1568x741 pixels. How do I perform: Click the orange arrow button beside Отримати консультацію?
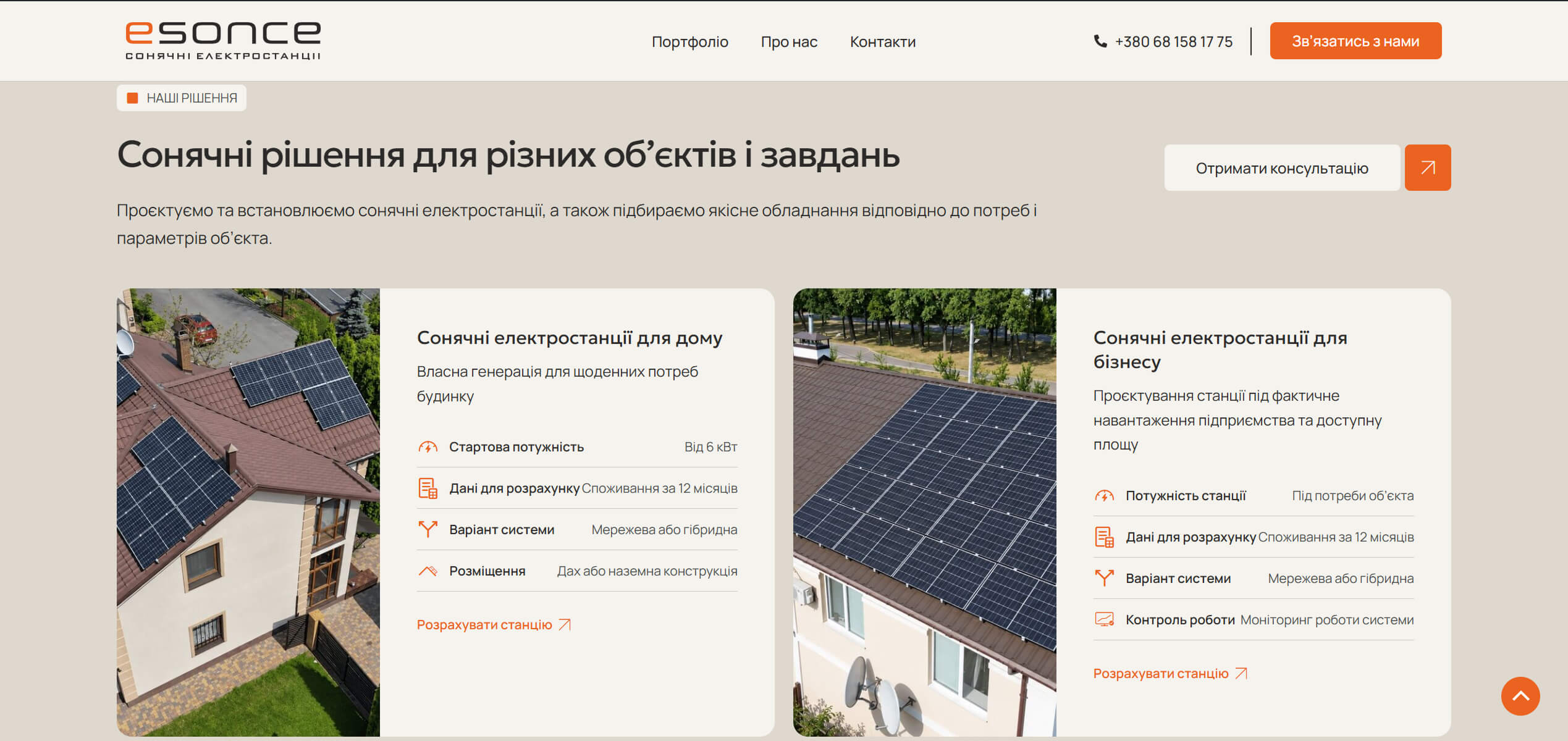1428,168
